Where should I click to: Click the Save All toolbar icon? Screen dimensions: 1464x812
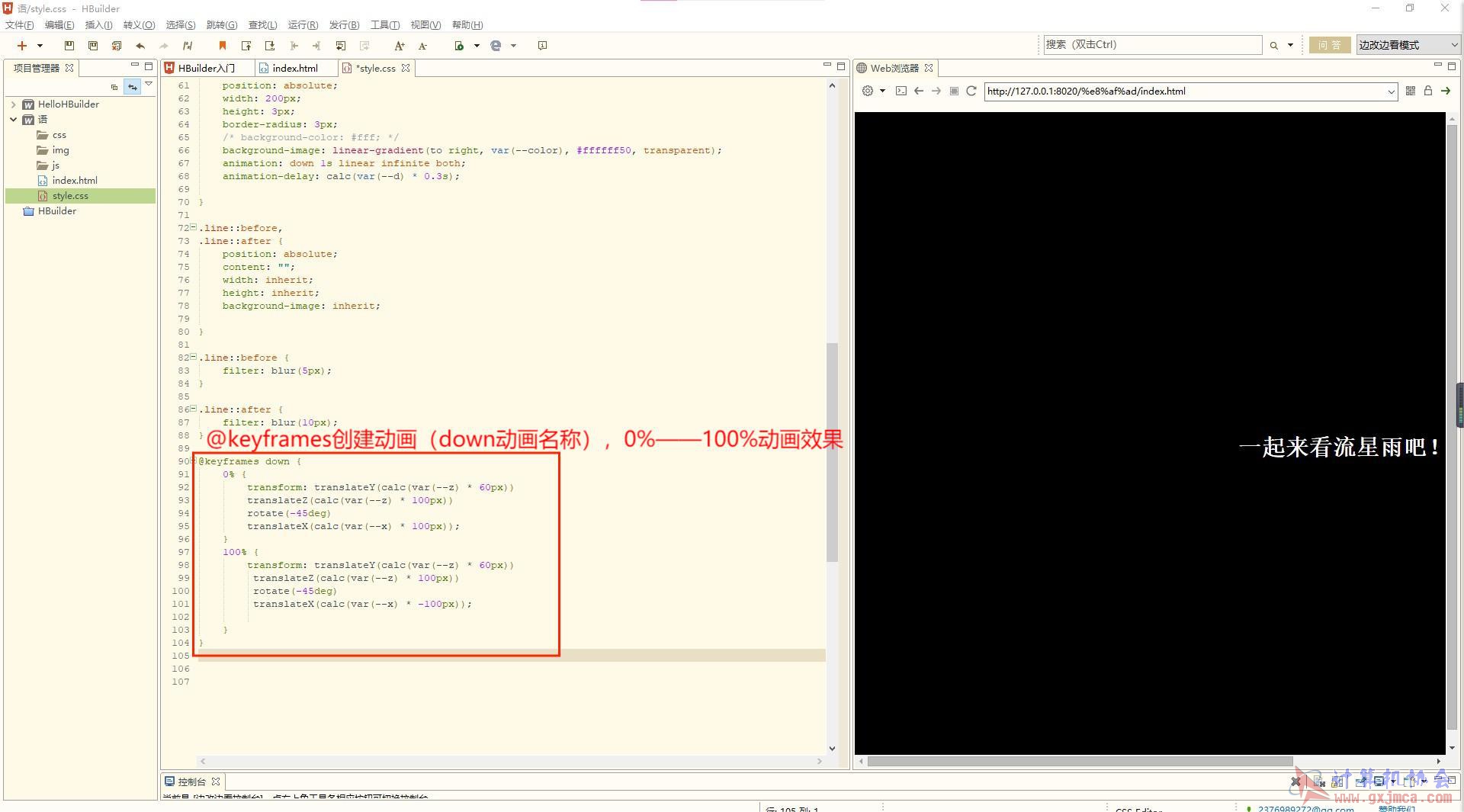click(x=117, y=46)
